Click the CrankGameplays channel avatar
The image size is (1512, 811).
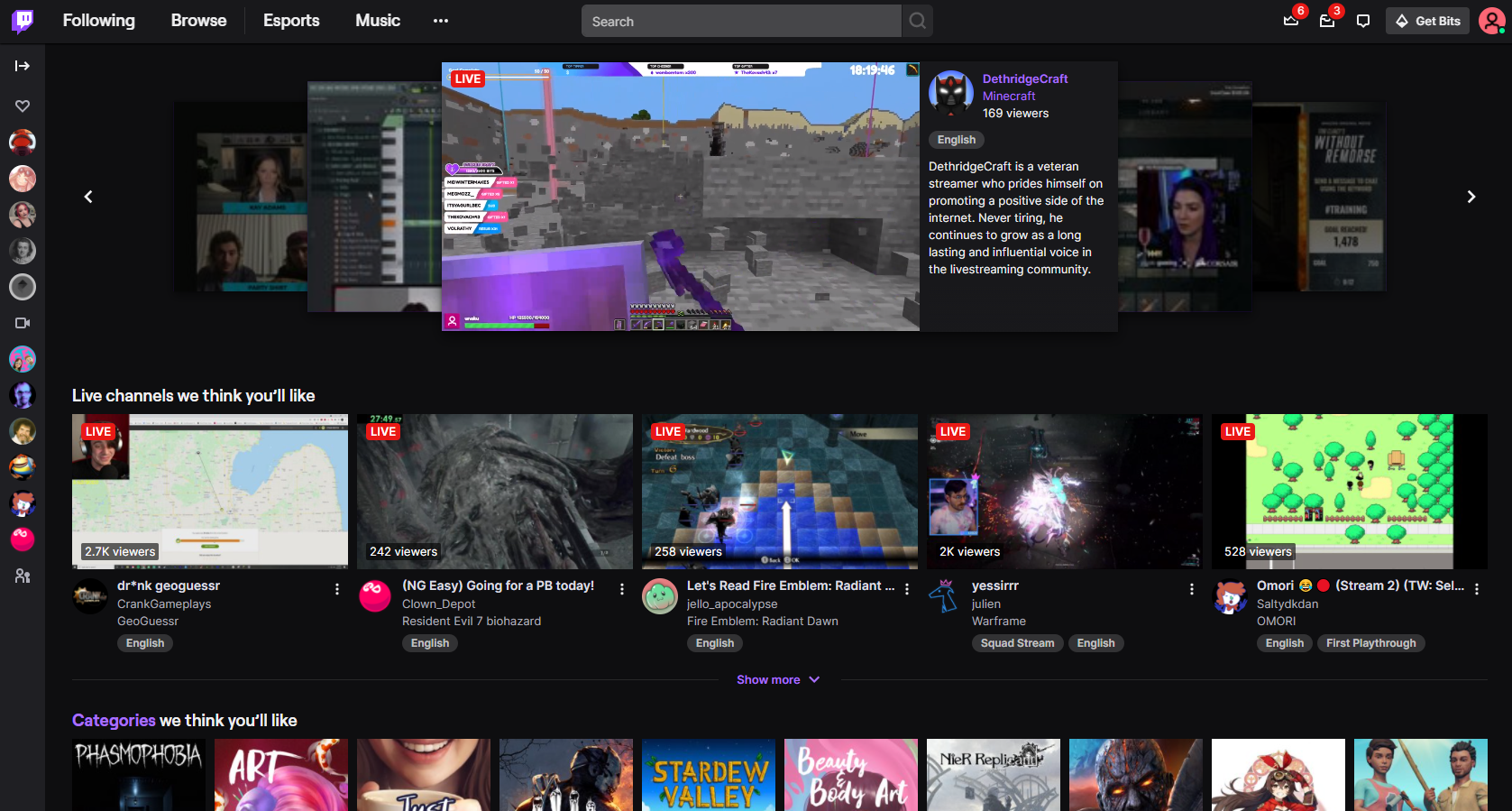point(90,596)
